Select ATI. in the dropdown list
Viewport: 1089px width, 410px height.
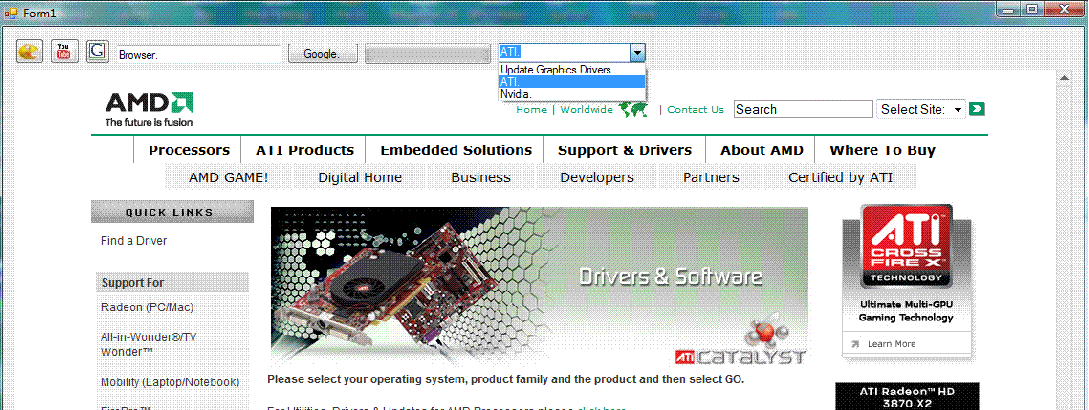coord(572,81)
